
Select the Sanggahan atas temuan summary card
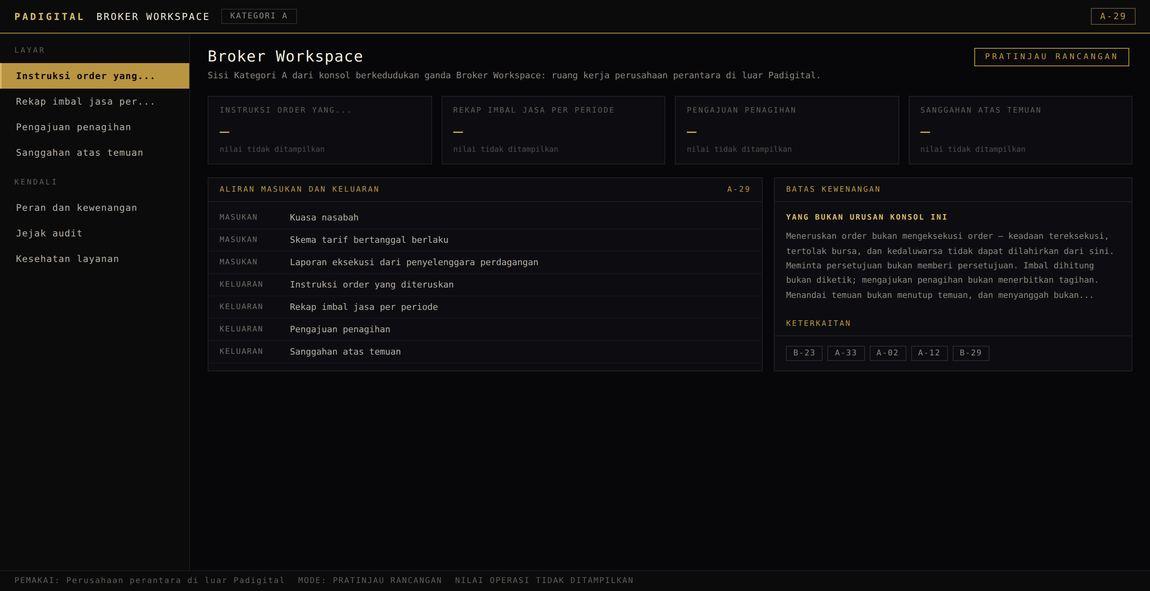[x=1020, y=130]
